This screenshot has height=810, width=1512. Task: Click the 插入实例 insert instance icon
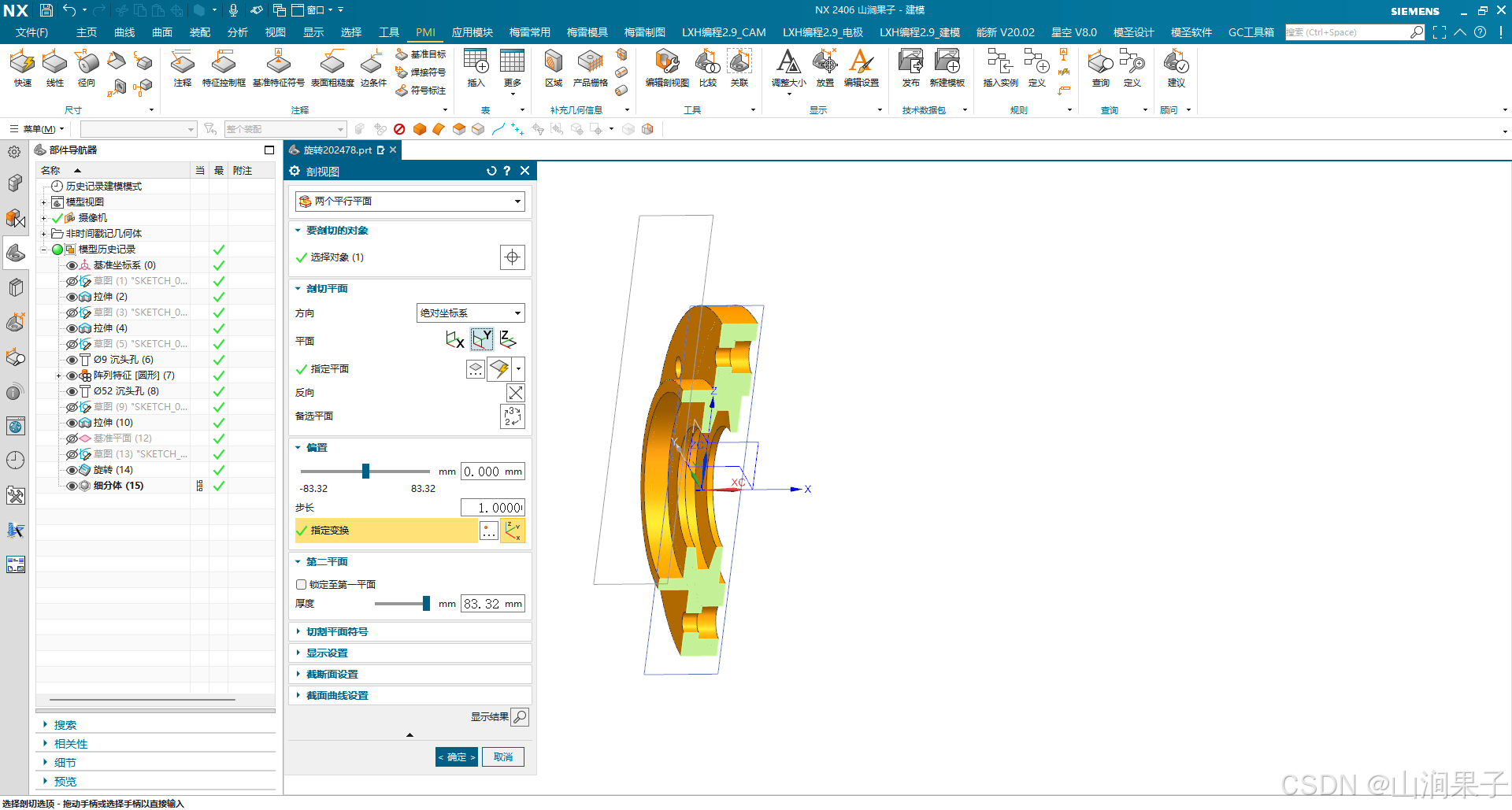click(x=1000, y=68)
